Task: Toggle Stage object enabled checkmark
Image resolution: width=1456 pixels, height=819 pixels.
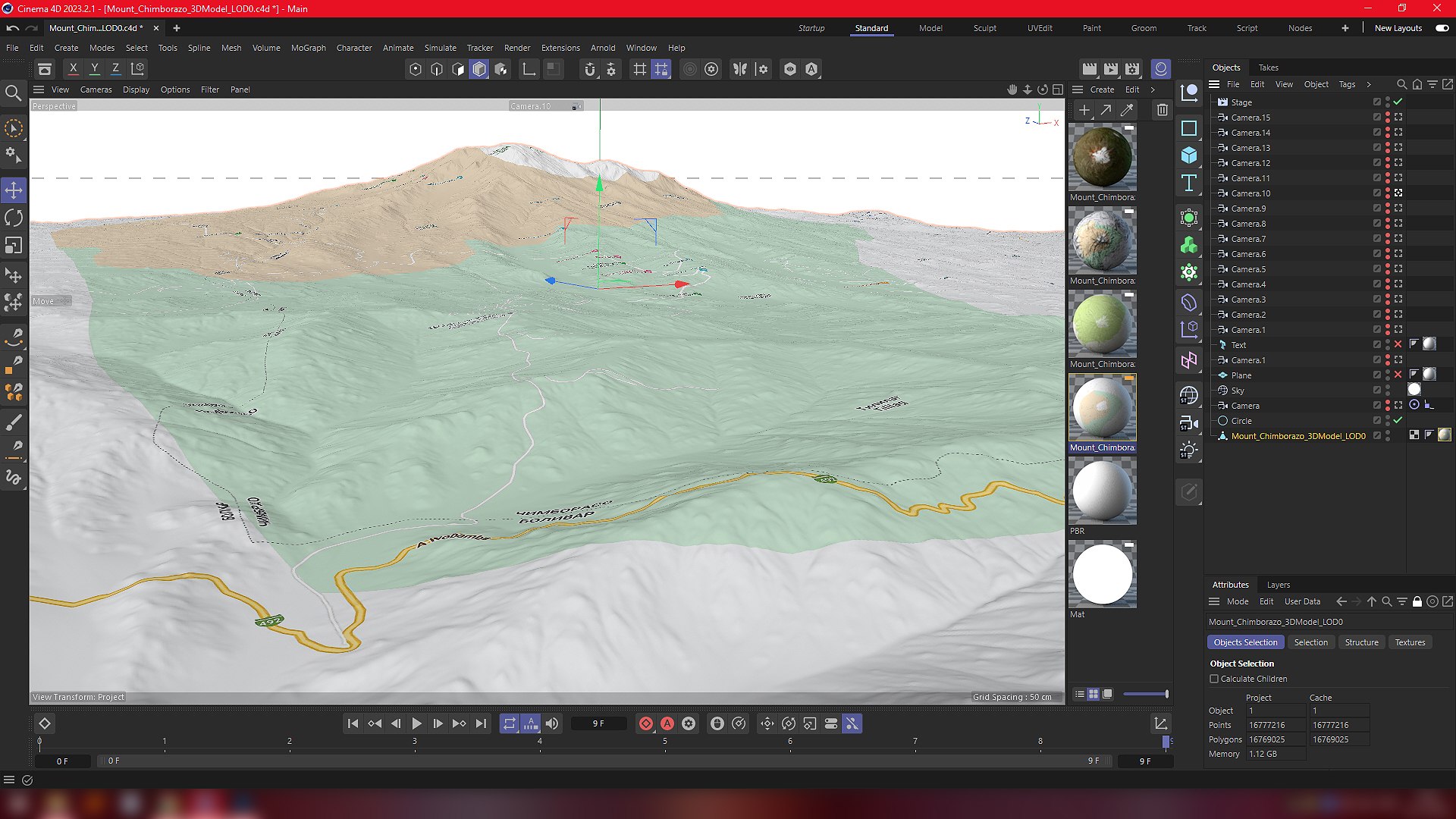Action: [x=1398, y=102]
